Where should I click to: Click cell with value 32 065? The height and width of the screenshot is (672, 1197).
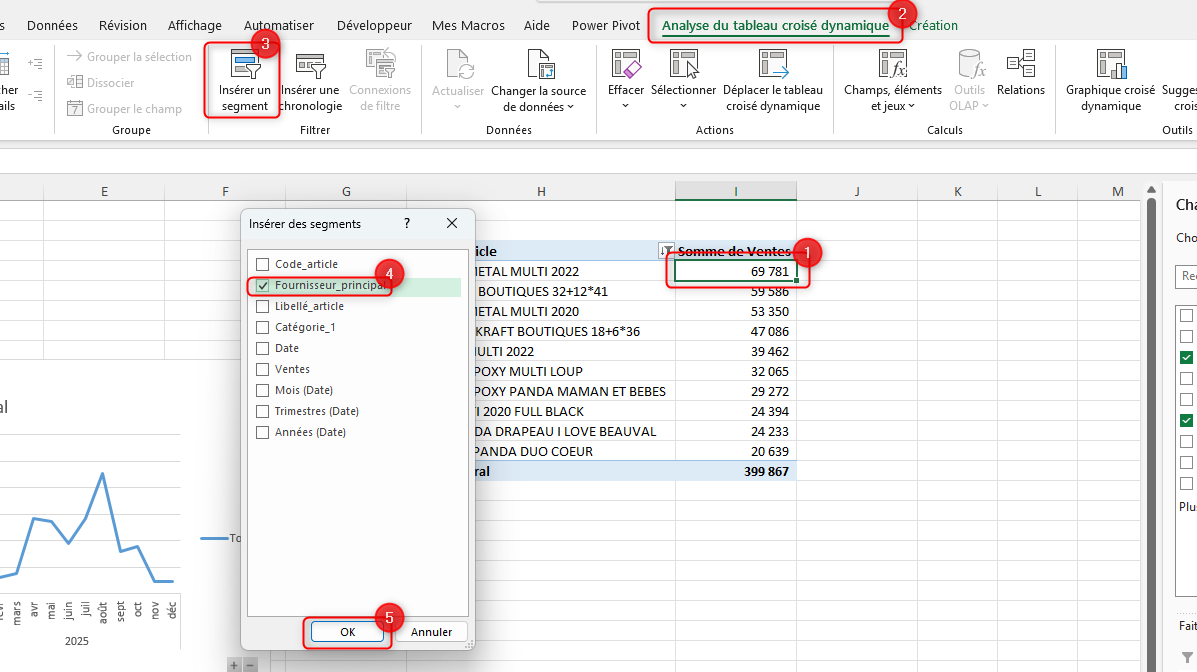tap(736, 371)
